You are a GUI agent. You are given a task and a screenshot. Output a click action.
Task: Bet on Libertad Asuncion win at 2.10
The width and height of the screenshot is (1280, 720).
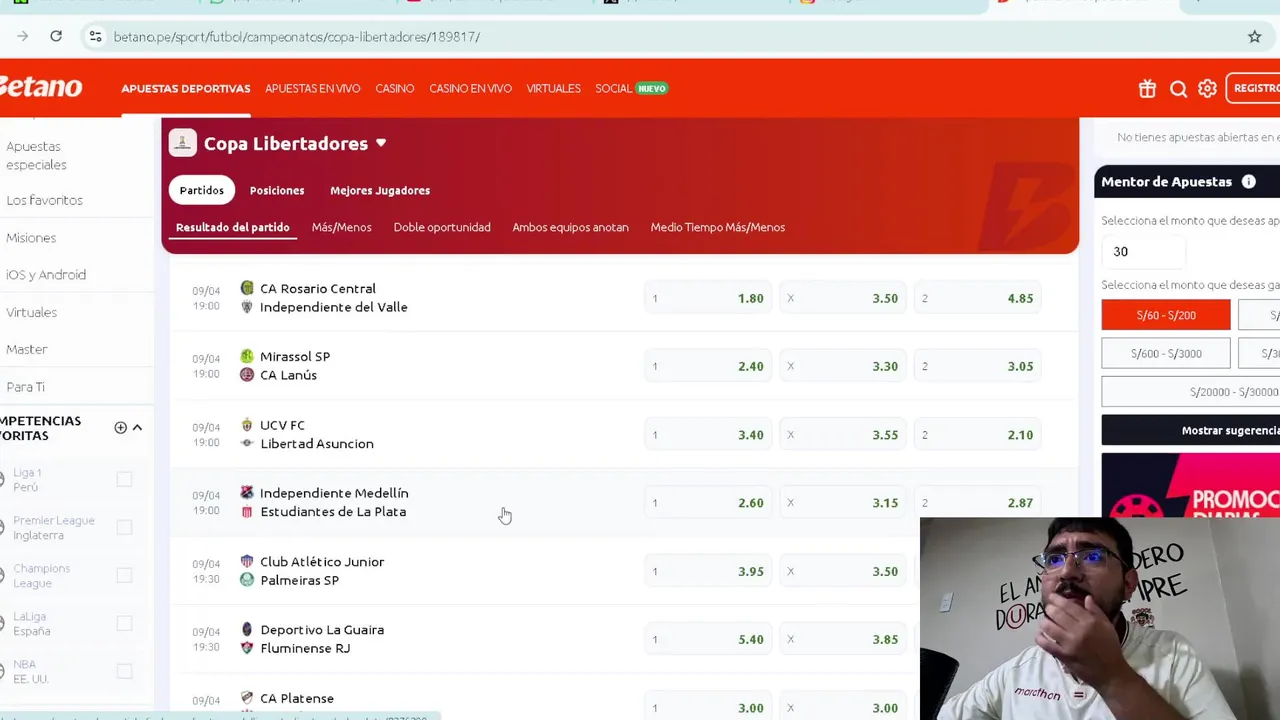pyautogui.click(x=978, y=435)
